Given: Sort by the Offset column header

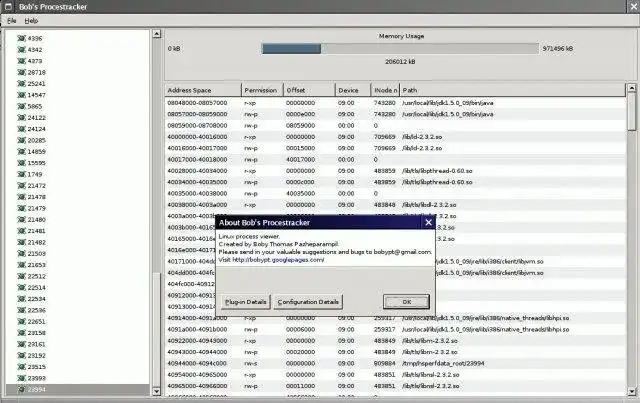Looking at the screenshot, I should point(309,90).
